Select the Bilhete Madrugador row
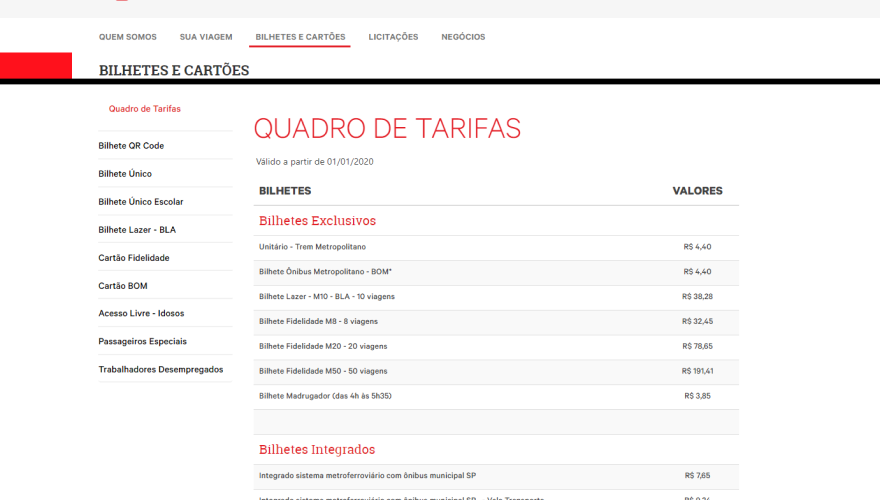 496,396
